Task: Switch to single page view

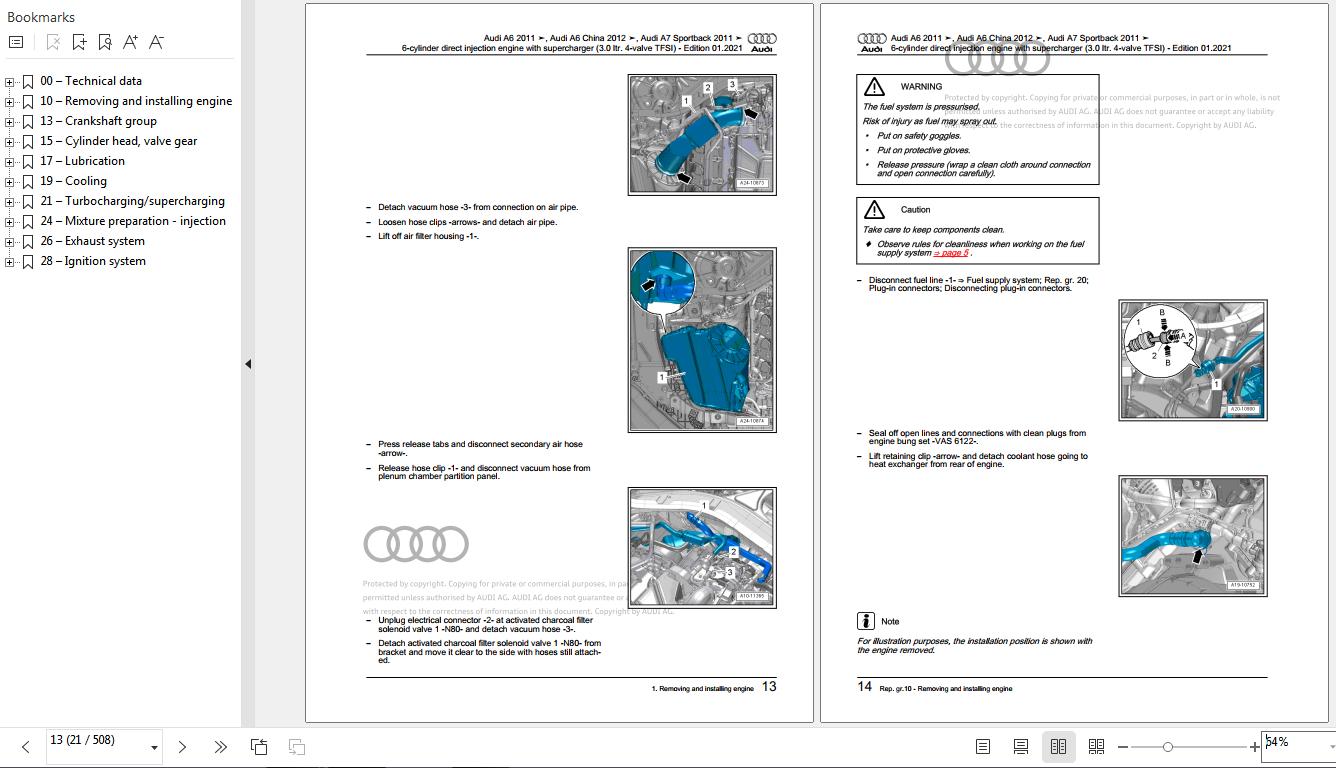Action: (983, 747)
